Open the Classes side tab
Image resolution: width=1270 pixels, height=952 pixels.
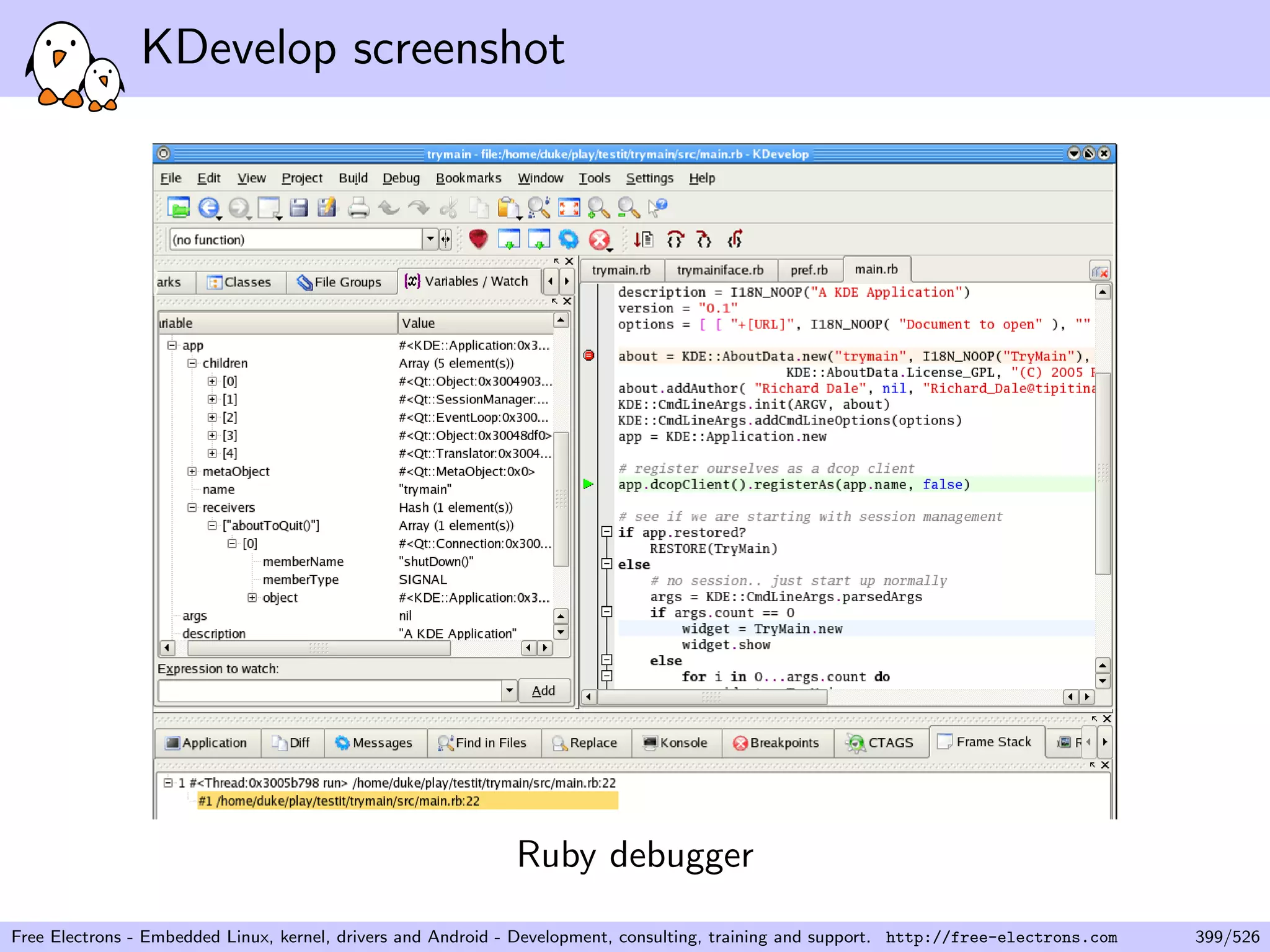point(240,282)
